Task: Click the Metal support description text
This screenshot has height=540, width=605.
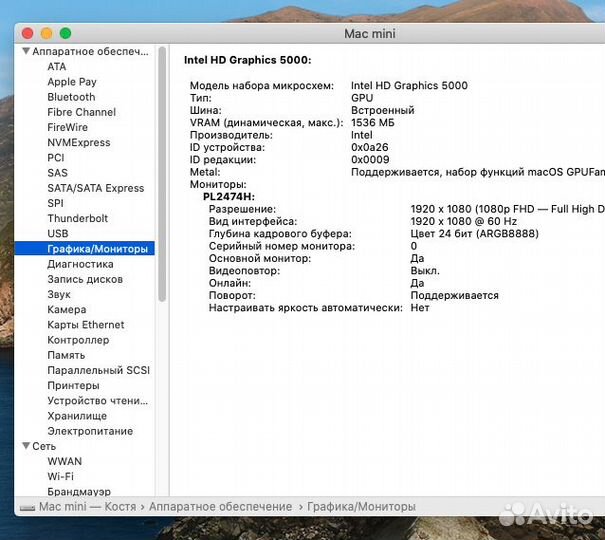Action: tap(478, 172)
